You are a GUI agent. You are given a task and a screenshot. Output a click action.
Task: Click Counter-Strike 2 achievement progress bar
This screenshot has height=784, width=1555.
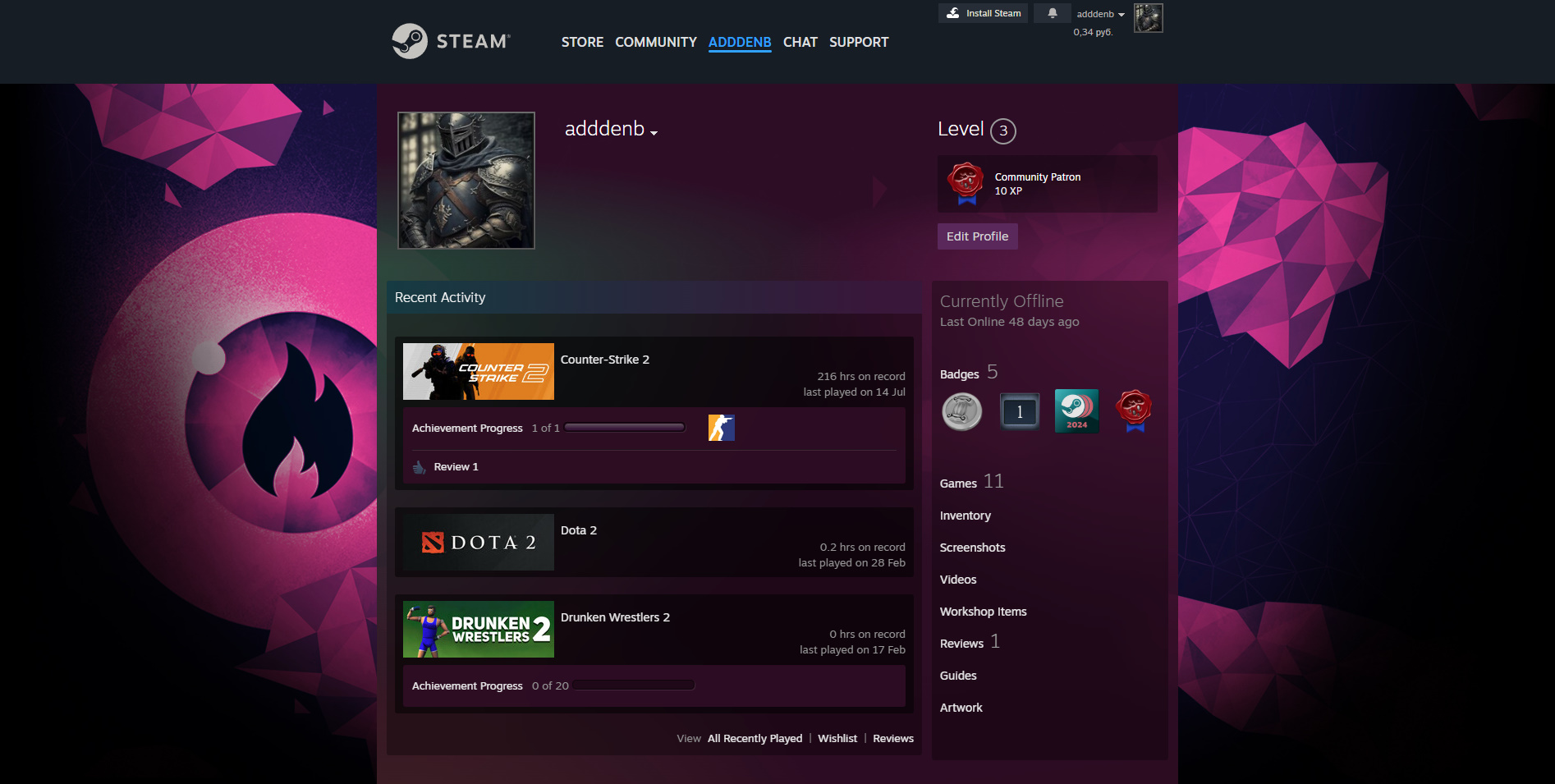625,428
